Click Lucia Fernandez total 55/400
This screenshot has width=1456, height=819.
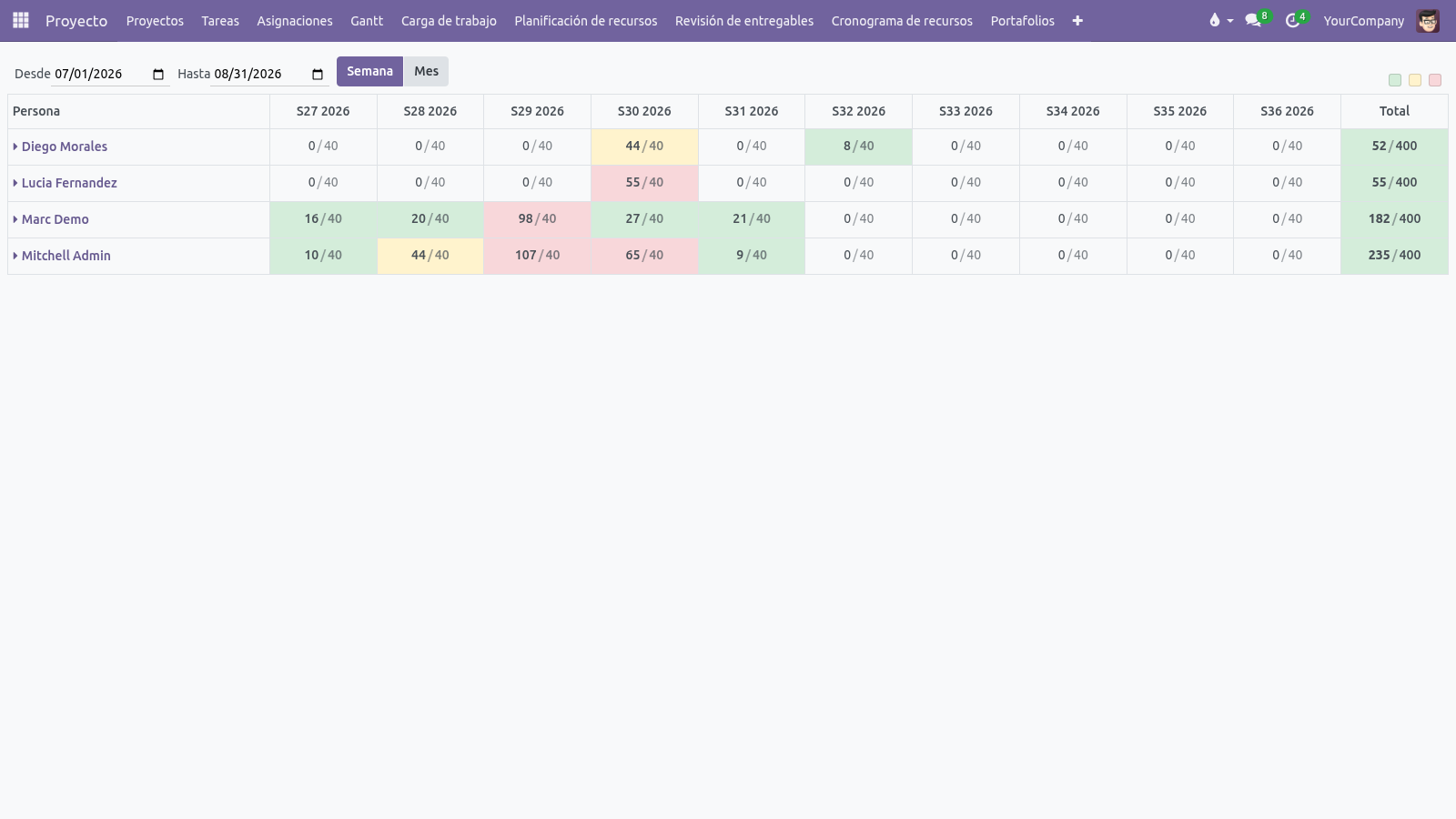coord(1394,183)
